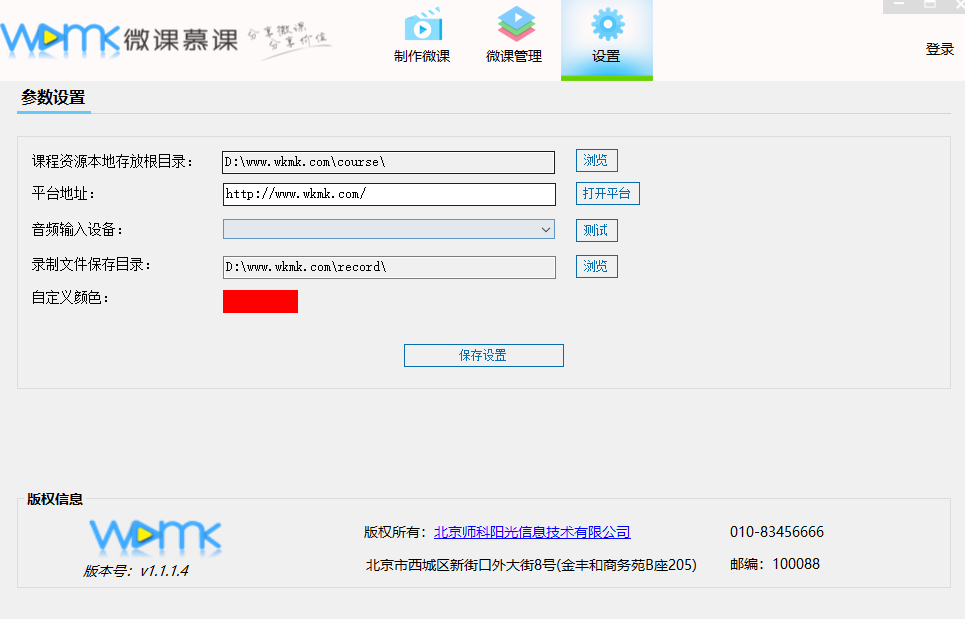
Task: Browse for the course resource directory
Action: tap(596, 160)
